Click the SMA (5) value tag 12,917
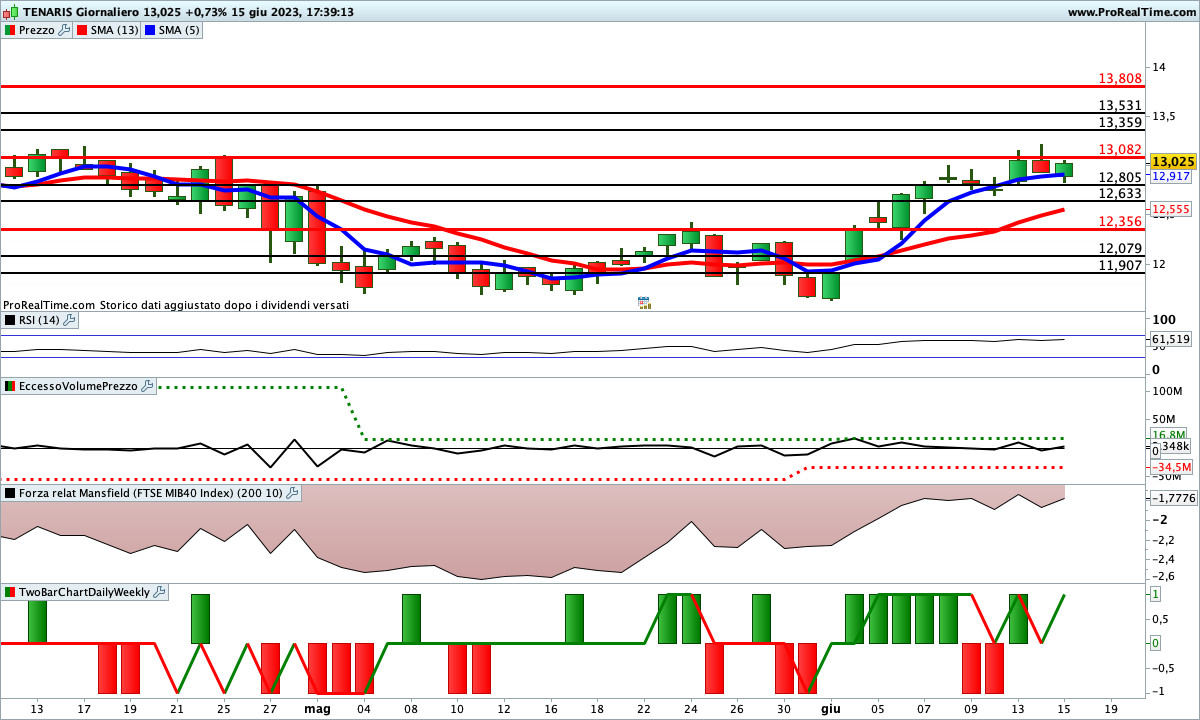The image size is (1200, 720). tap(1171, 176)
